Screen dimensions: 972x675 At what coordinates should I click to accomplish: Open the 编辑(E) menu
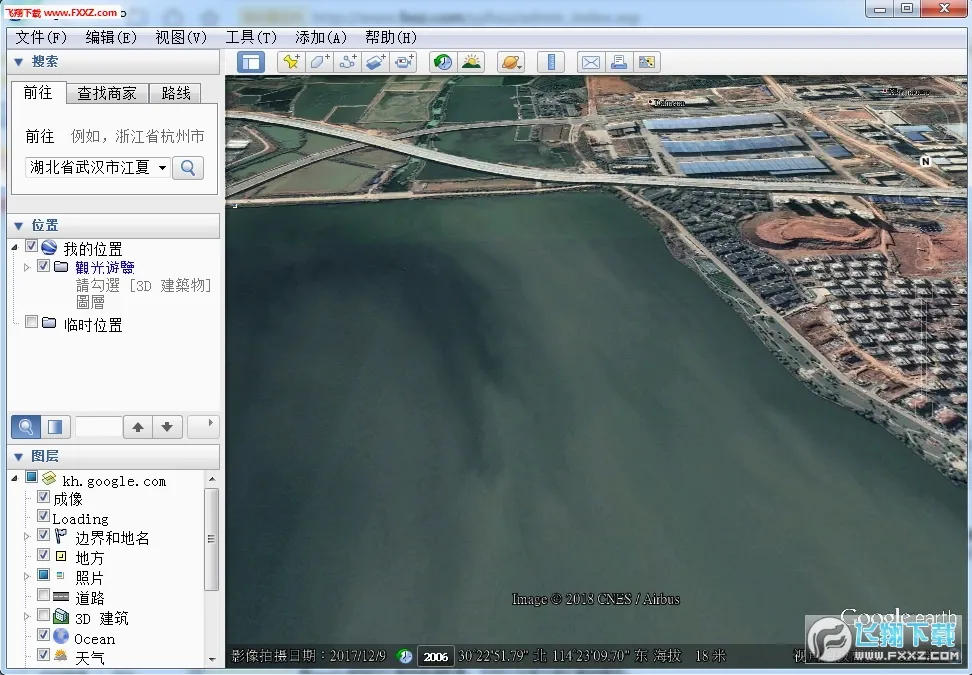point(111,38)
